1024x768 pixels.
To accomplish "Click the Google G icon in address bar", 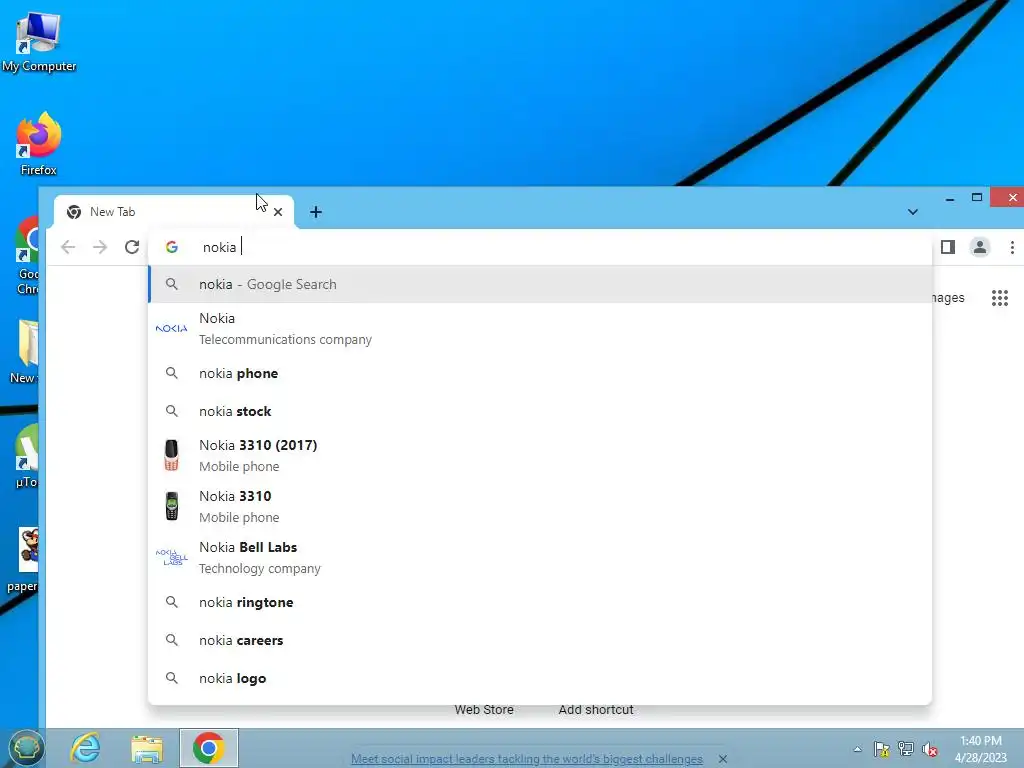I will (x=172, y=247).
